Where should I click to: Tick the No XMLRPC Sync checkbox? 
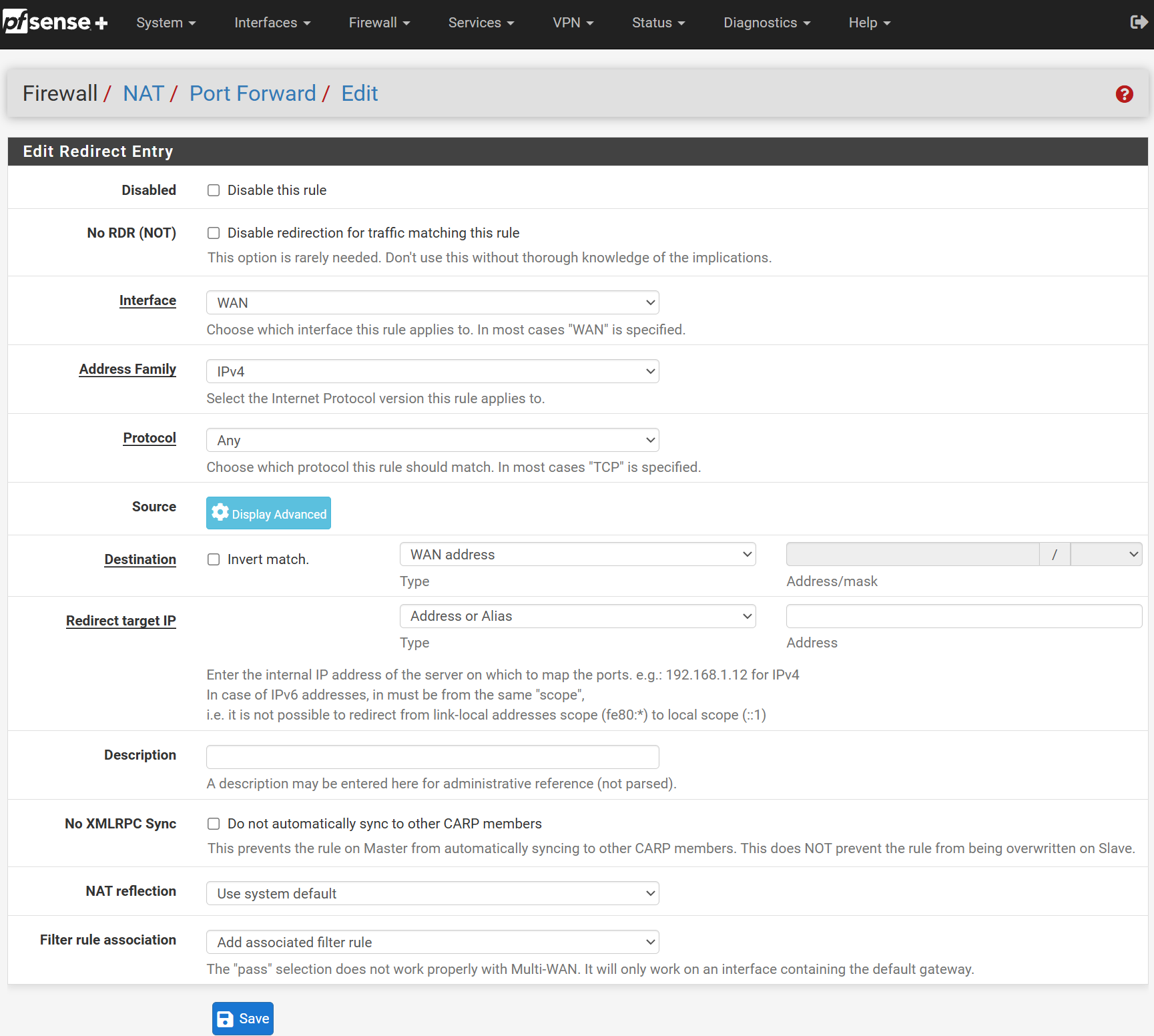(214, 824)
